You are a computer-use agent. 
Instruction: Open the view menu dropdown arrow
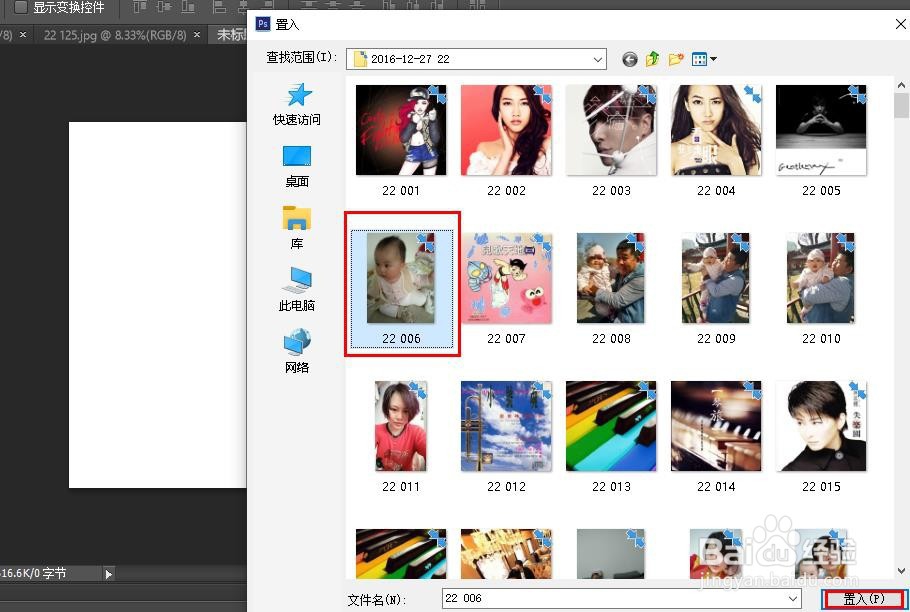pos(713,59)
